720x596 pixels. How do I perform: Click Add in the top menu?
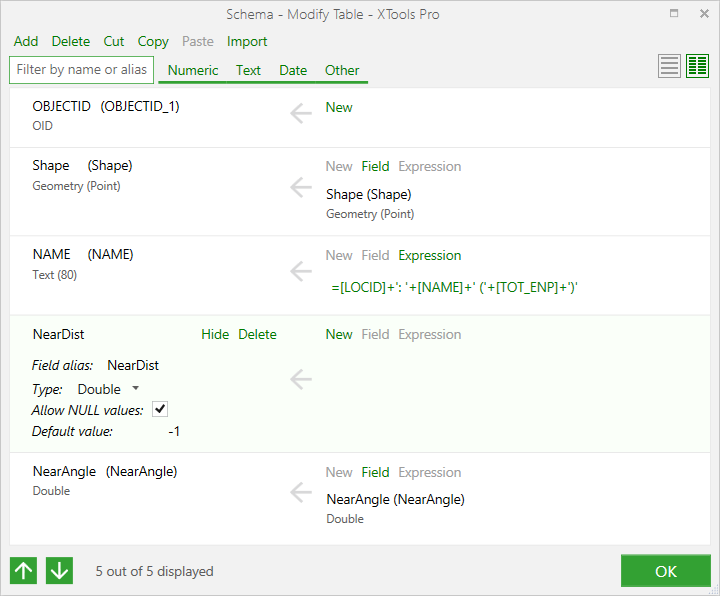[x=26, y=41]
